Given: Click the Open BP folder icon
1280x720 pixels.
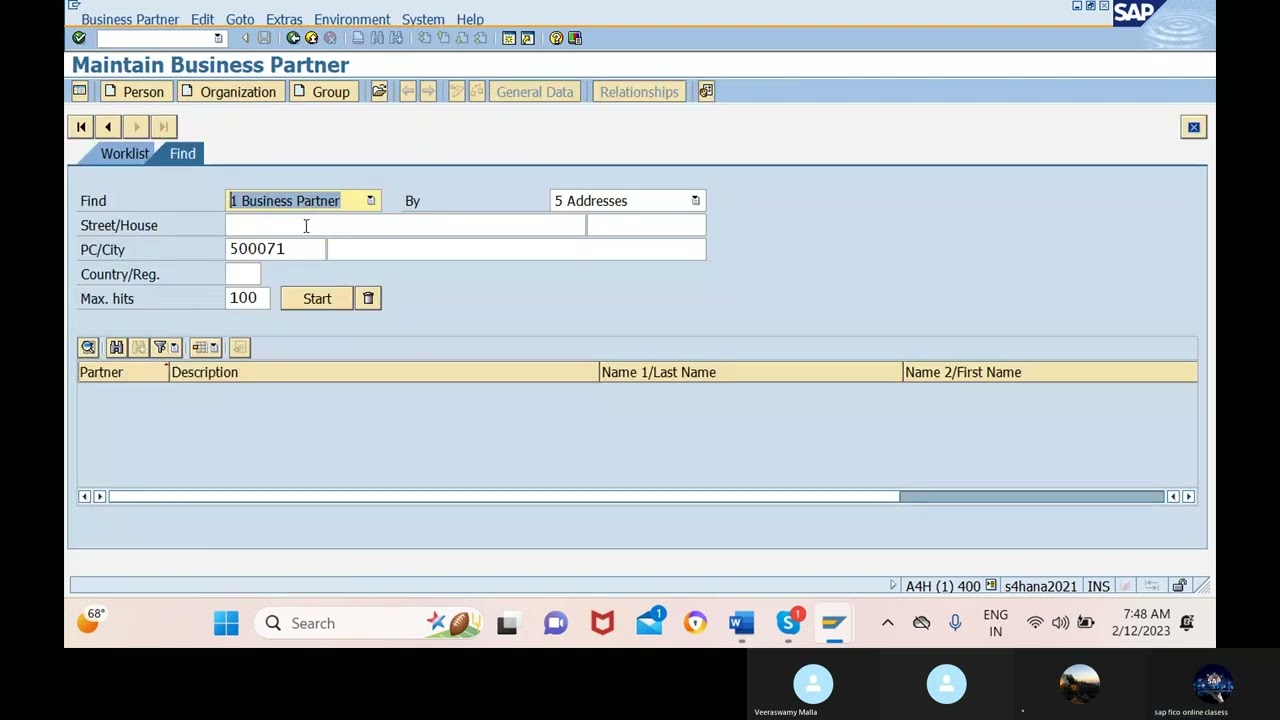Looking at the screenshot, I should click(x=379, y=92).
